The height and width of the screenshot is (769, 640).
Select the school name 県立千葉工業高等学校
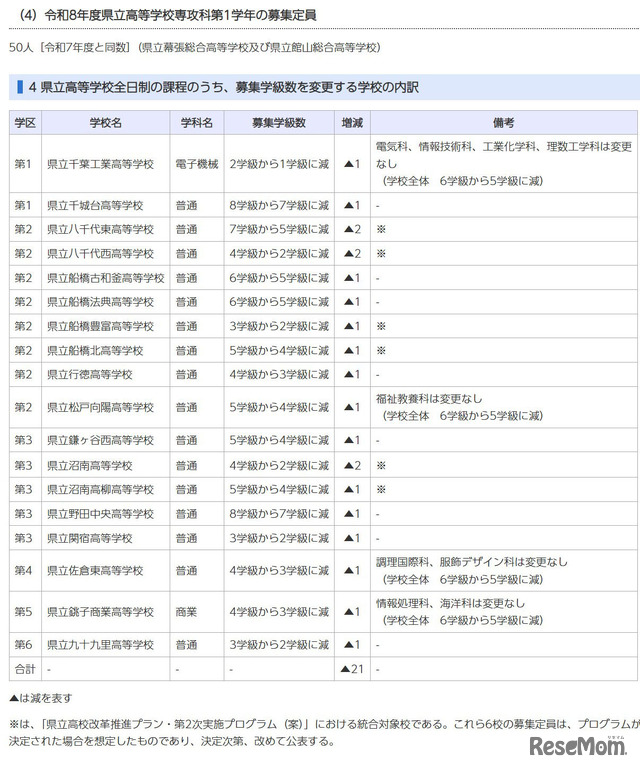point(101,164)
